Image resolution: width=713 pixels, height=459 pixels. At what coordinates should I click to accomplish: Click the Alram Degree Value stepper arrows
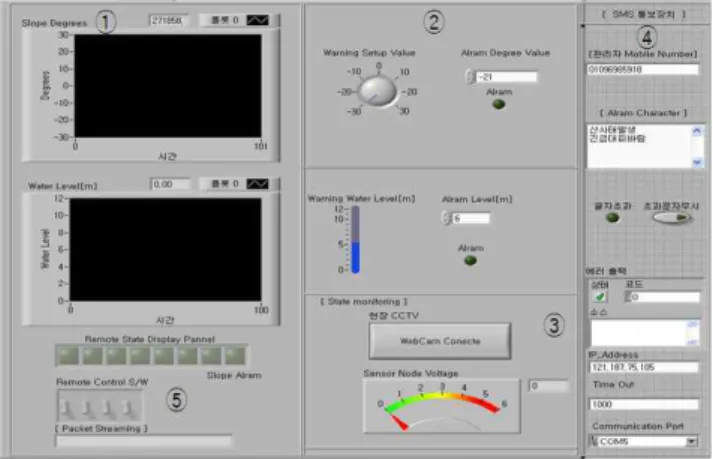pos(471,77)
